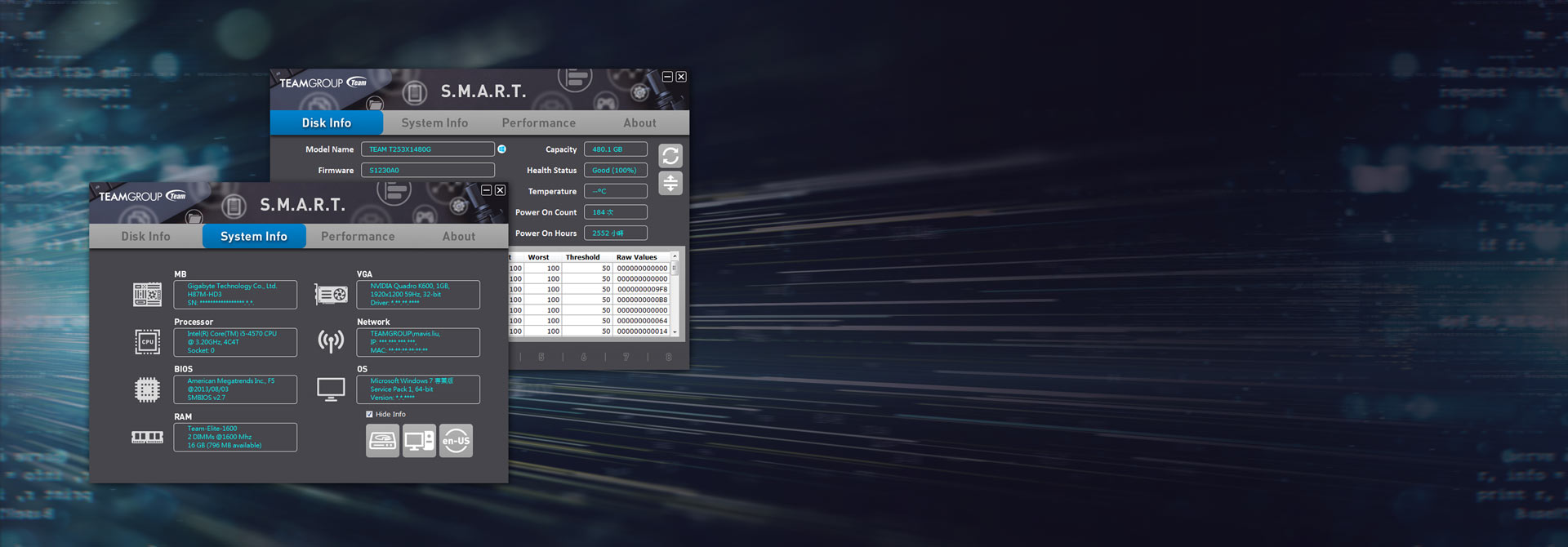Viewport: 1568px width, 547px height.
Task: Open System Info tab in back window
Action: pos(434,123)
